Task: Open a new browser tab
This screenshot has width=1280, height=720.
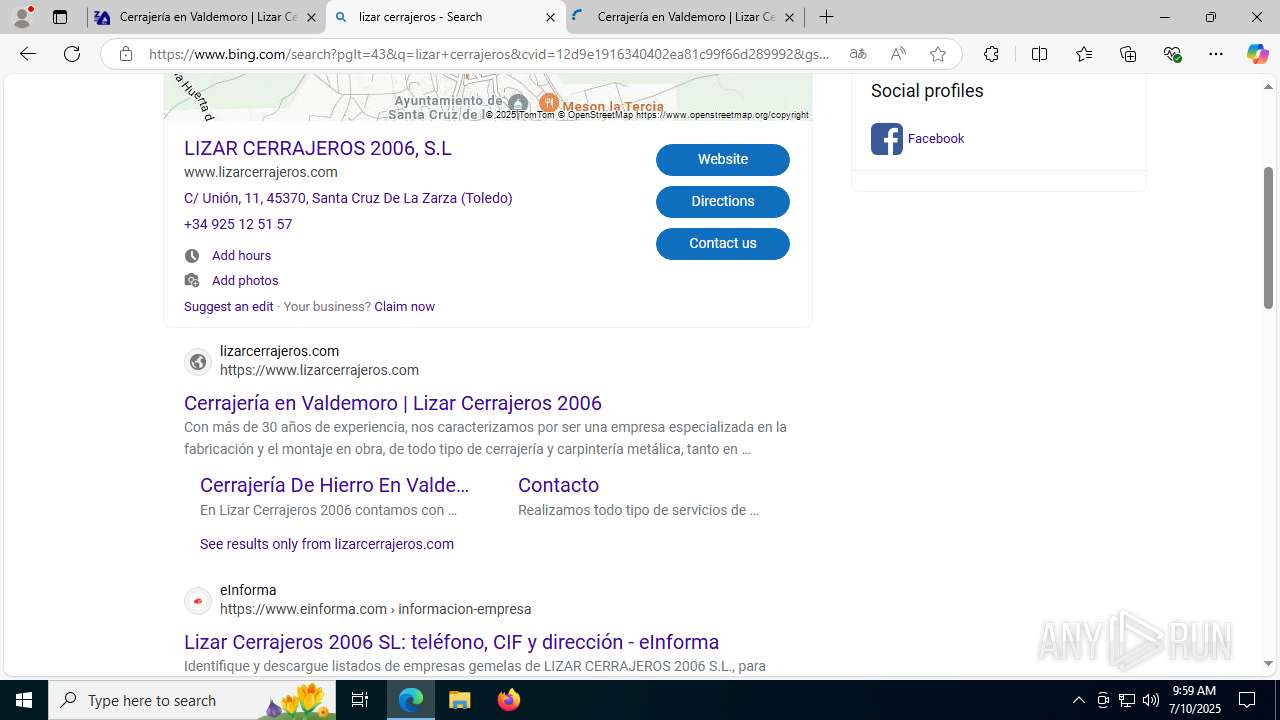Action: pos(826,17)
